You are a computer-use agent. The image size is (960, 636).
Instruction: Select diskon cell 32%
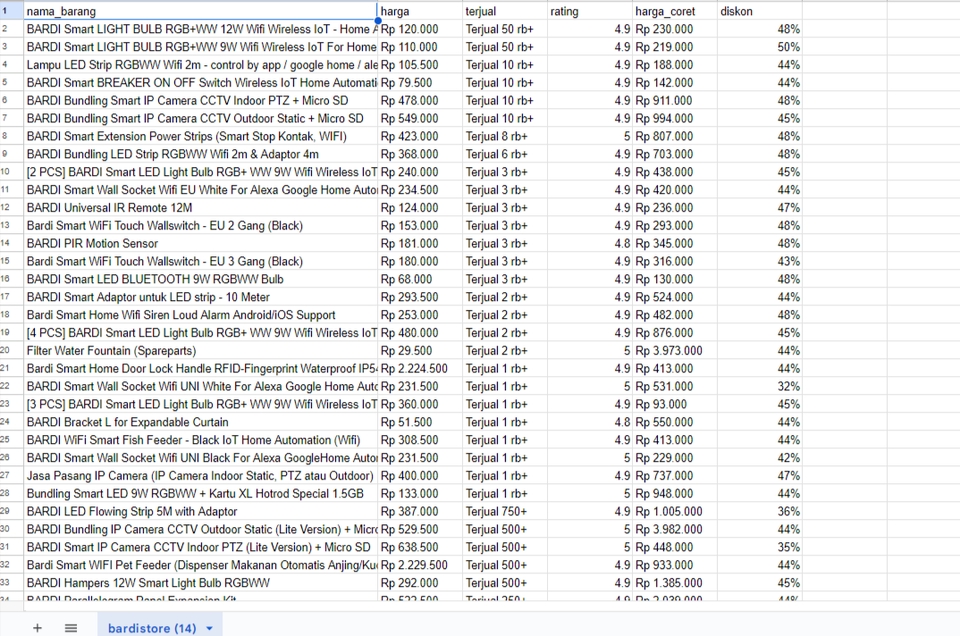[760, 386]
